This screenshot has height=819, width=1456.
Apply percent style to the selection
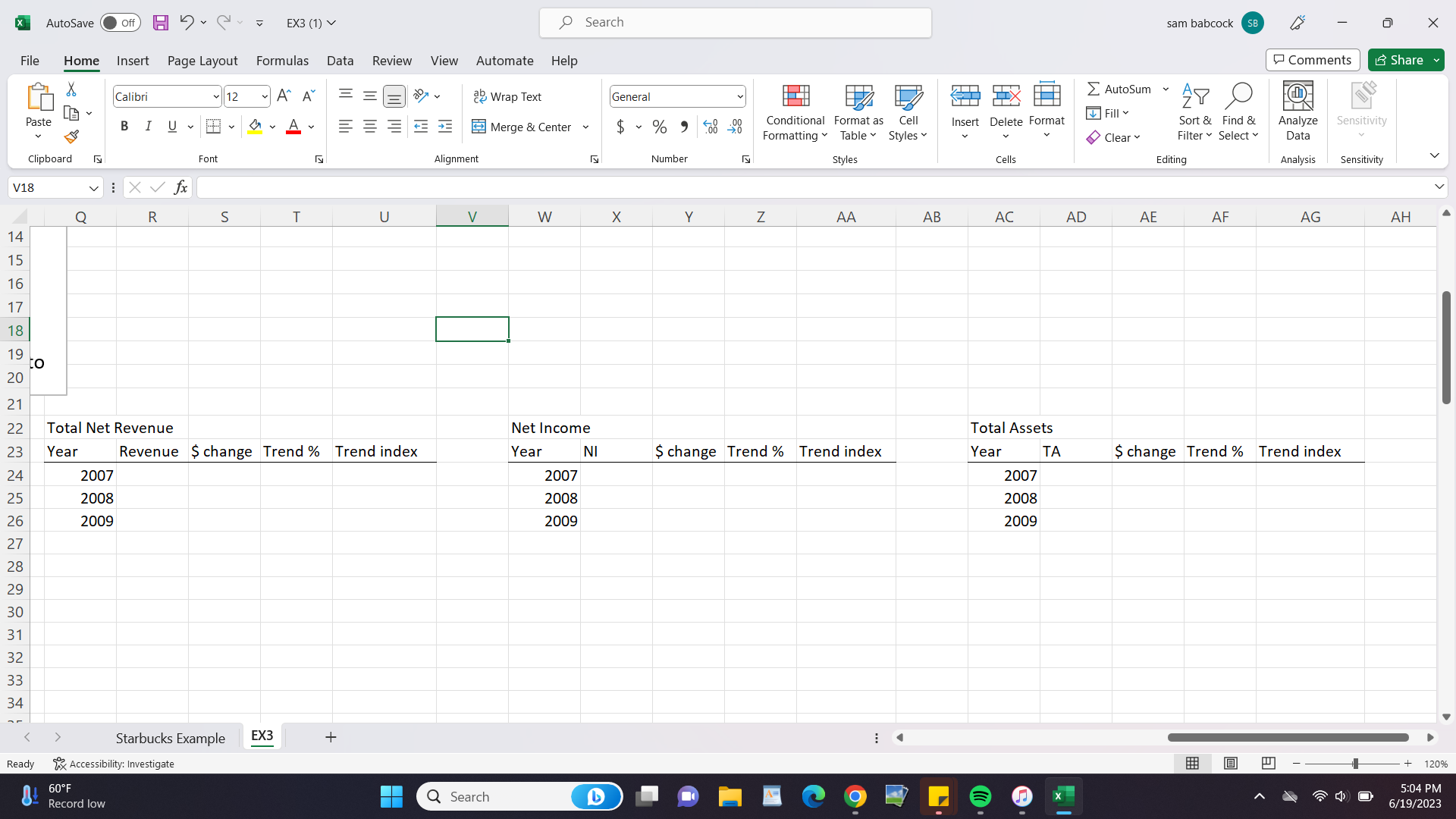pyautogui.click(x=660, y=127)
